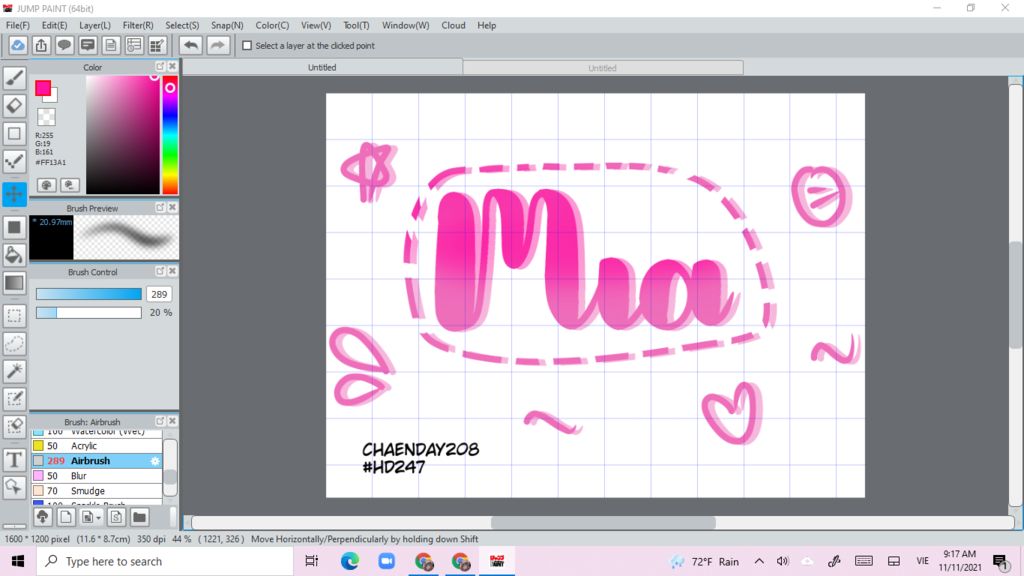Screen dimensions: 1024x576
Task: Select the Smudge brush
Action: click(x=97, y=491)
